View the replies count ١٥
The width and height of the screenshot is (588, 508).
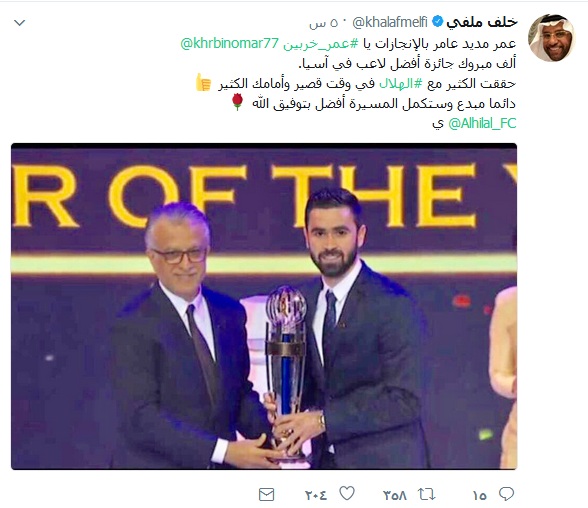point(480,496)
